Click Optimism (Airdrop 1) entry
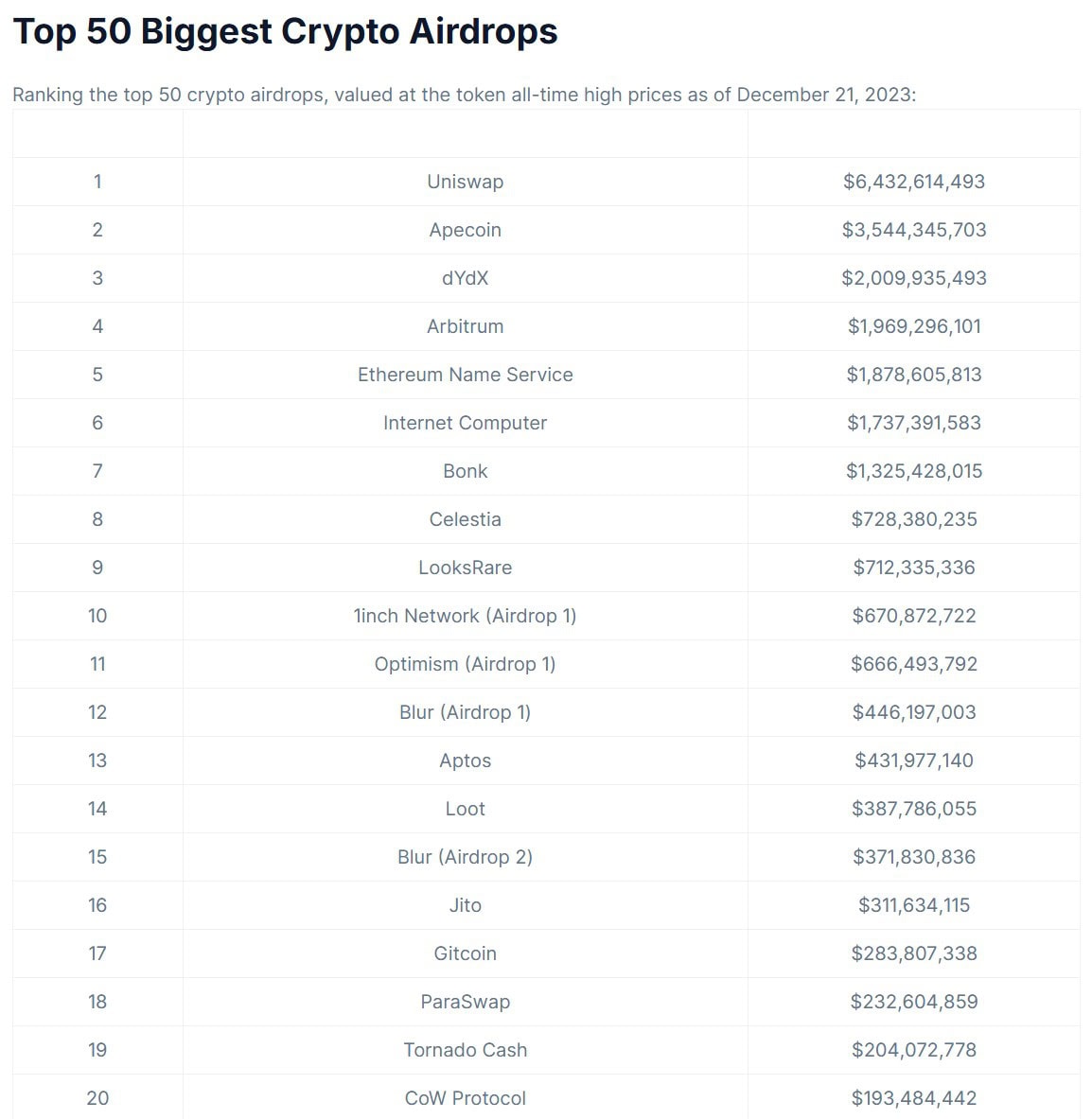 coord(465,664)
